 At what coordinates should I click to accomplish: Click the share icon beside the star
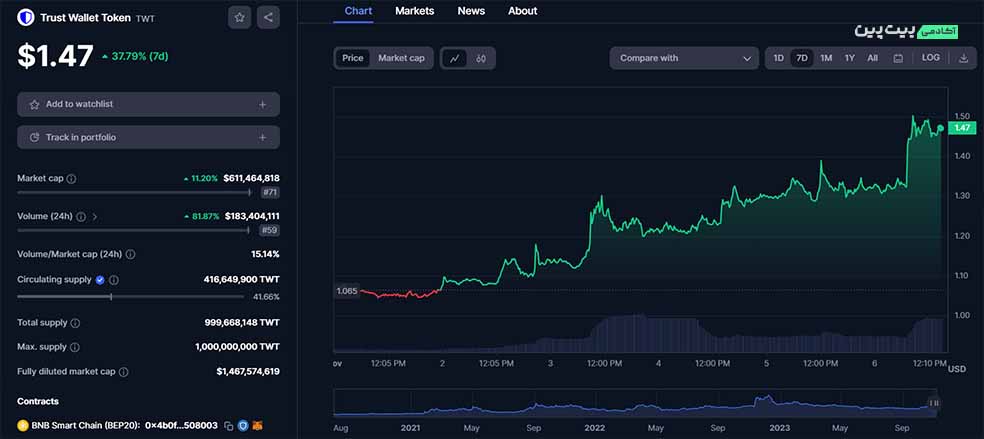click(x=269, y=18)
